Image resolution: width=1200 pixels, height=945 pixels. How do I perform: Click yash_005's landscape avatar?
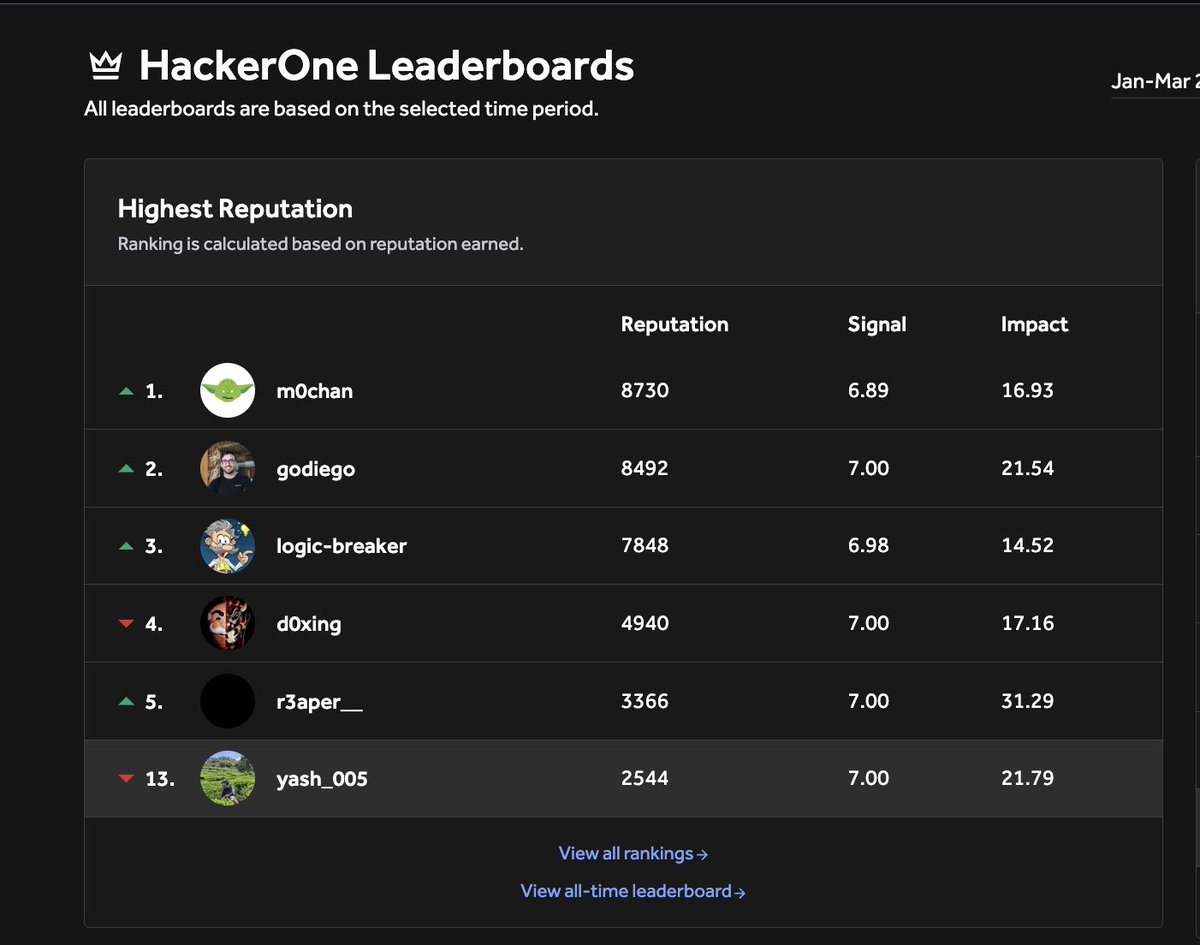228,778
